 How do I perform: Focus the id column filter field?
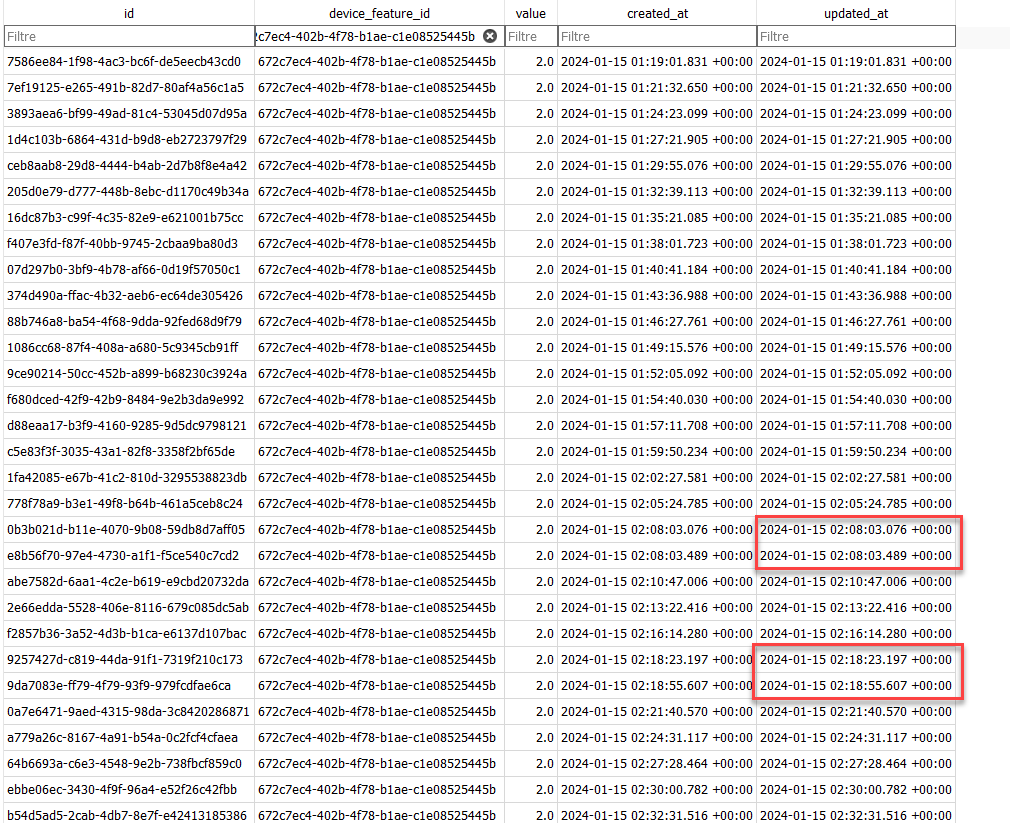pyautogui.click(x=128, y=36)
